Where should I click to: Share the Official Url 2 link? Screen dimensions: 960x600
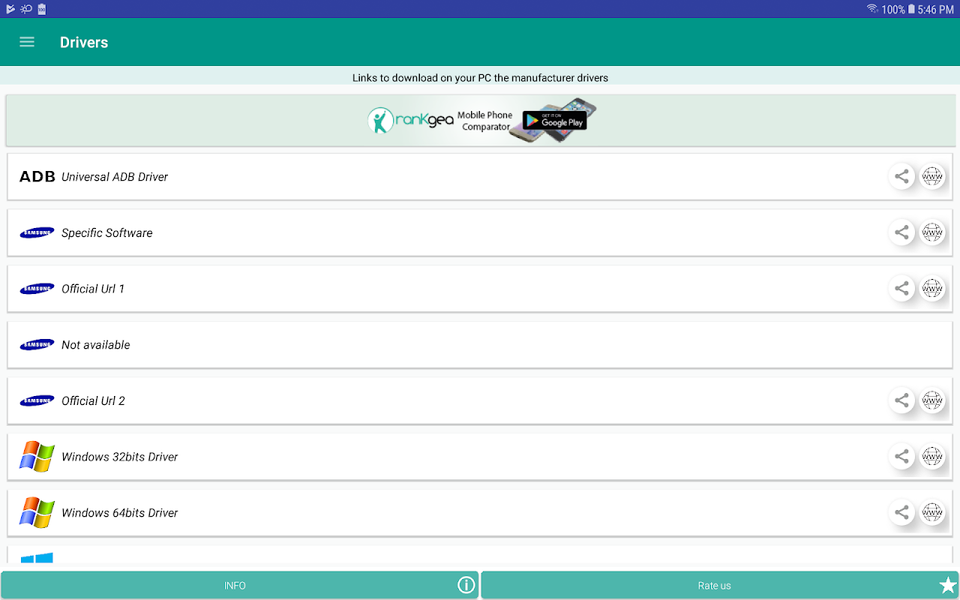click(x=902, y=401)
